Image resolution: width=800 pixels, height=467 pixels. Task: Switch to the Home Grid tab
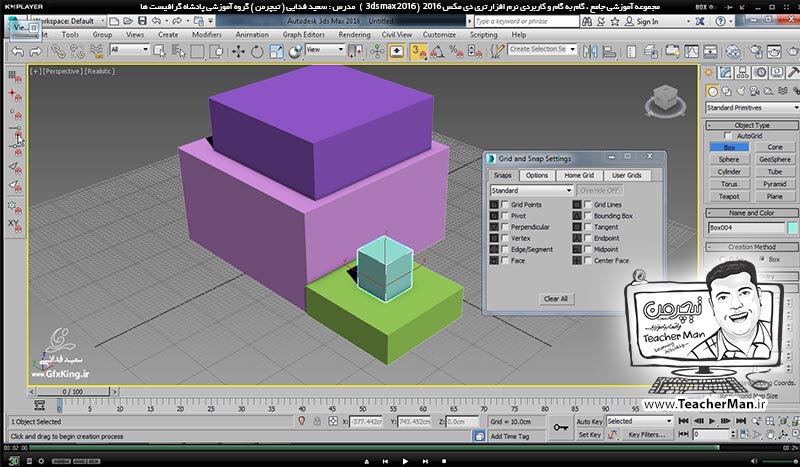[x=579, y=175]
